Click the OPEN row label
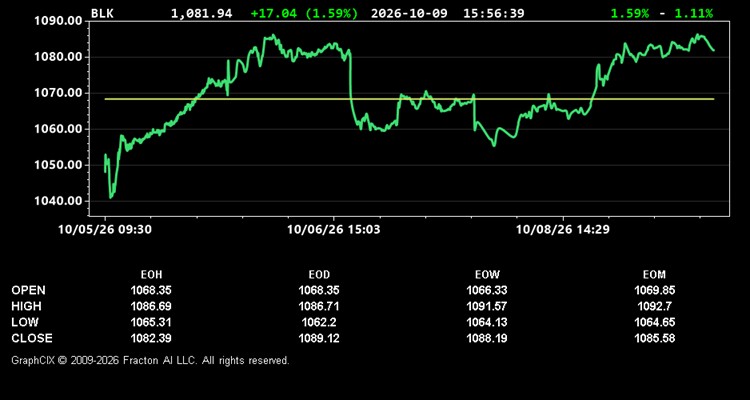 (29, 290)
